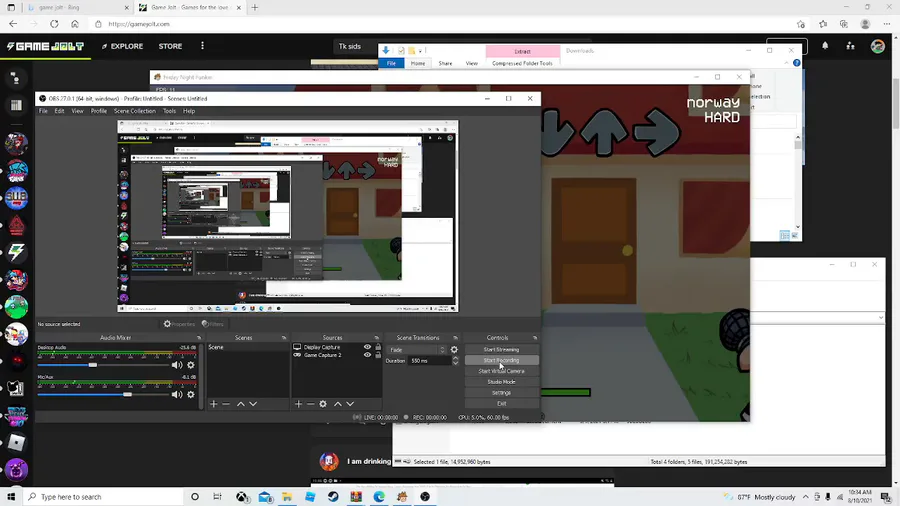Move source up with Sources up arrow

click(x=338, y=404)
